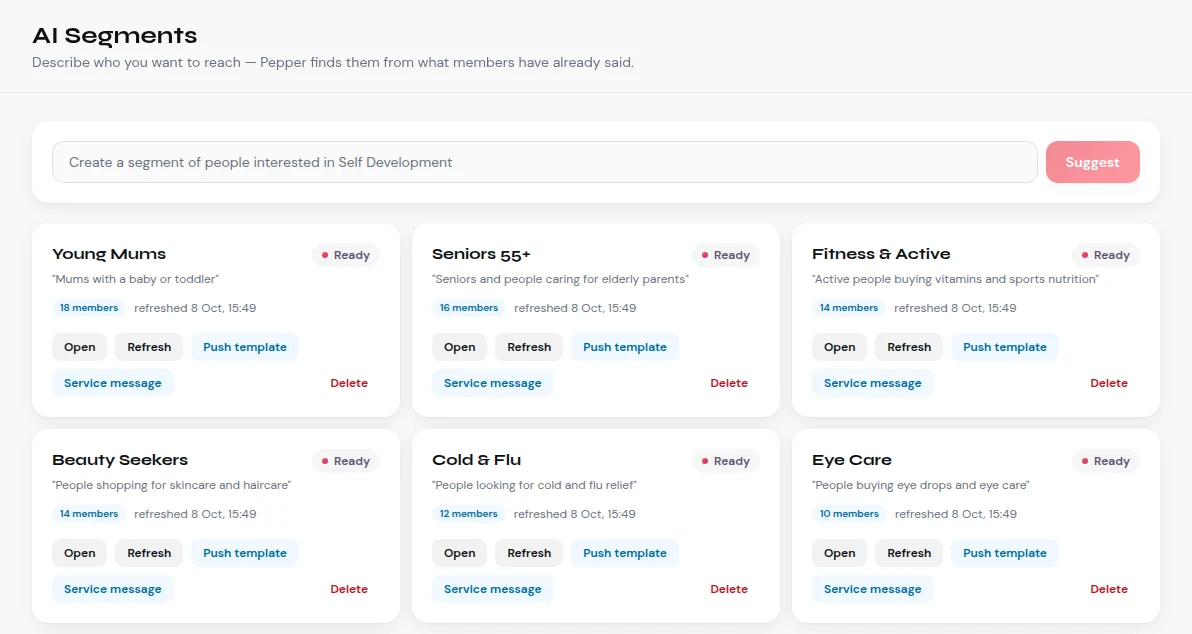Click the "16 members" badge
The image size is (1192, 634).
[469, 308]
